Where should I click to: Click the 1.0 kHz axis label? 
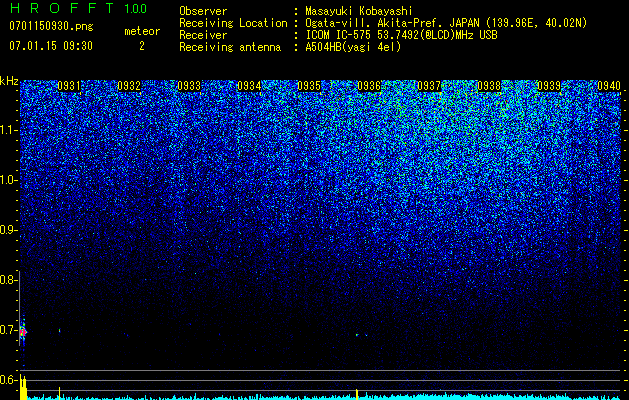click(8, 180)
